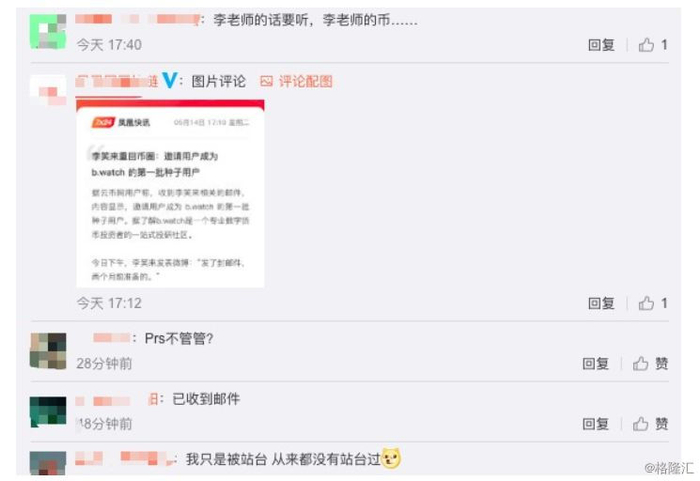
Task: Open the 评论配图 picture icon
Action: 267,81
